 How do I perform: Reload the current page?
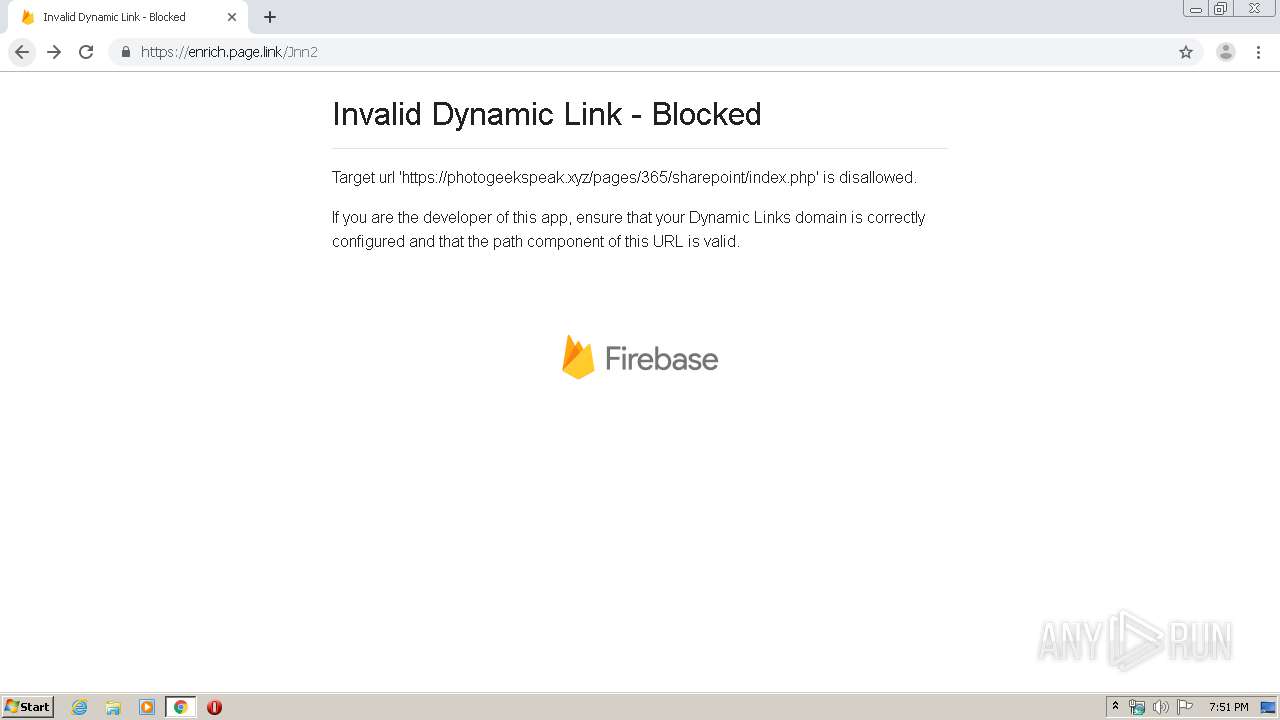86,52
